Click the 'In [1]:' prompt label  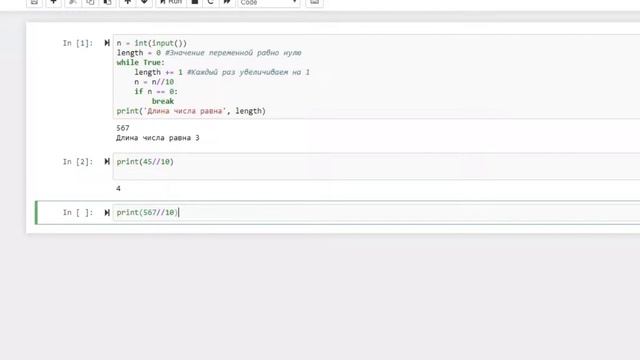[78, 43]
